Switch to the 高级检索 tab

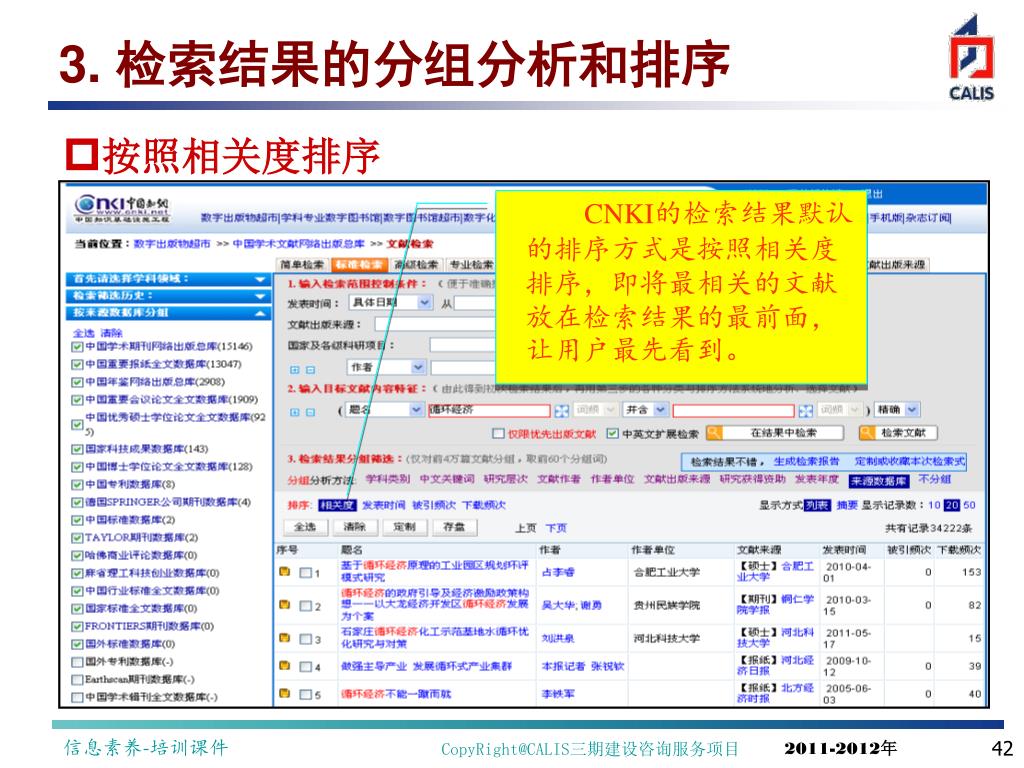point(416,264)
